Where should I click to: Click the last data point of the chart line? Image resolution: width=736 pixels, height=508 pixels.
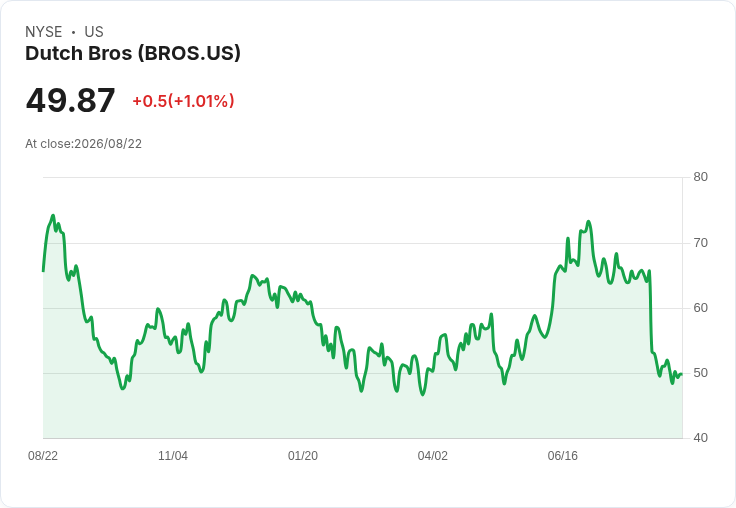(682, 374)
